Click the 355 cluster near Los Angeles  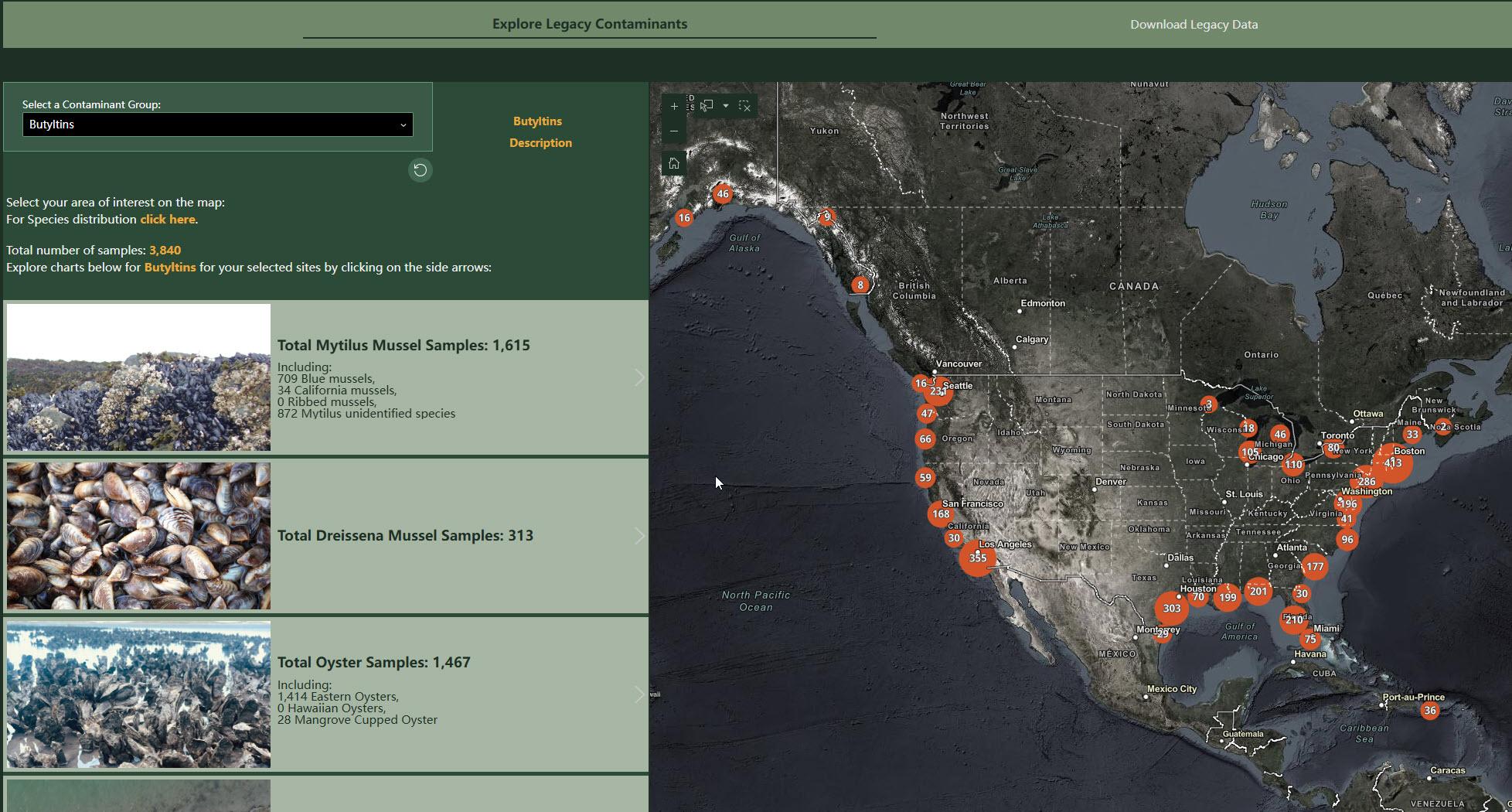pyautogui.click(x=977, y=558)
